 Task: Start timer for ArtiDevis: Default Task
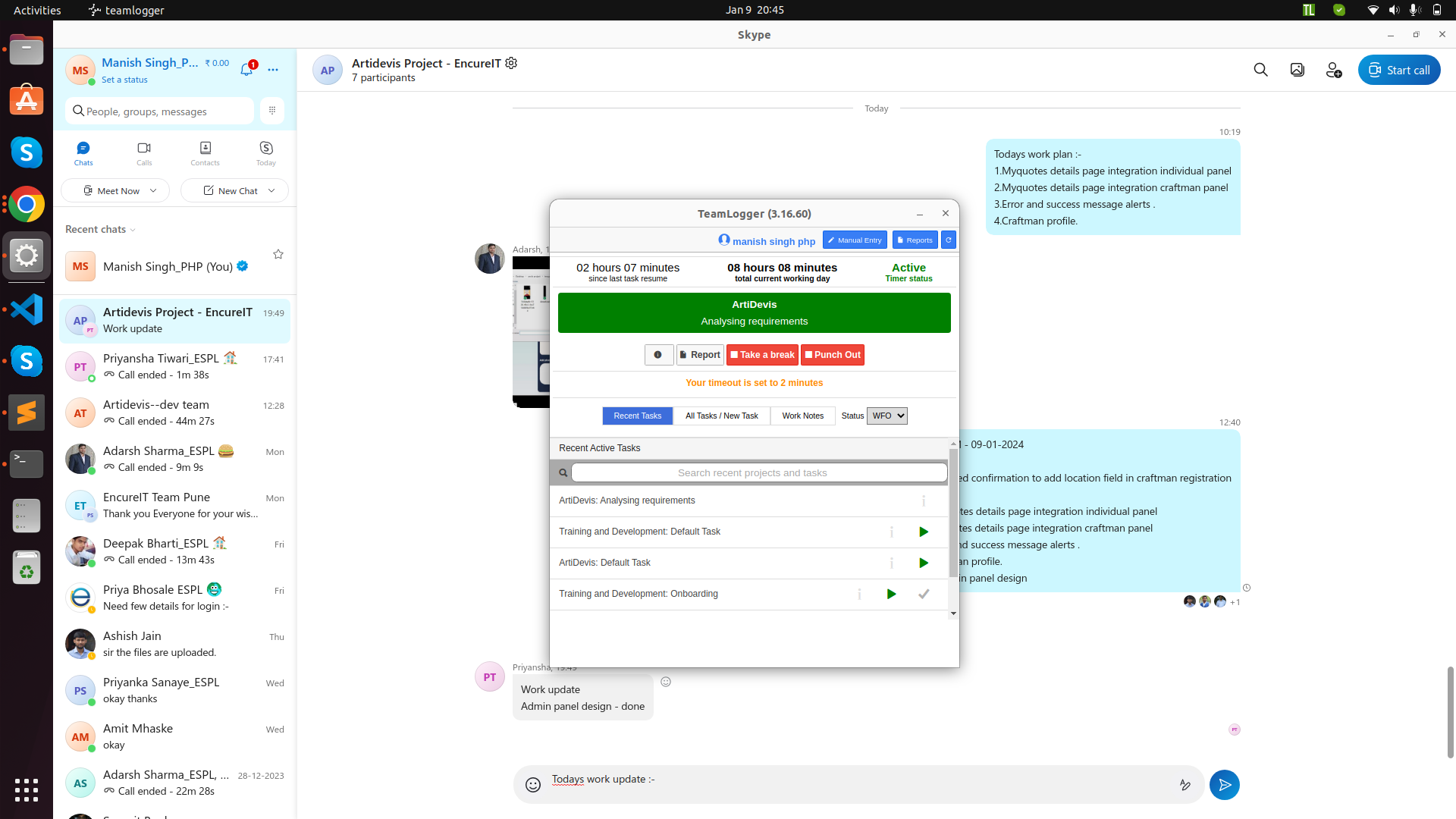point(924,563)
